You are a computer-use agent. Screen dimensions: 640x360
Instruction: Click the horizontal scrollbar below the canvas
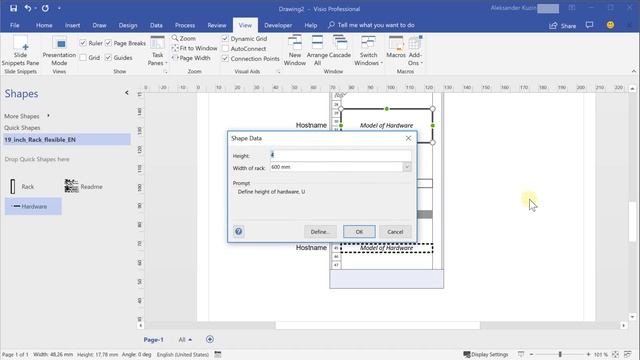[x=378, y=325]
